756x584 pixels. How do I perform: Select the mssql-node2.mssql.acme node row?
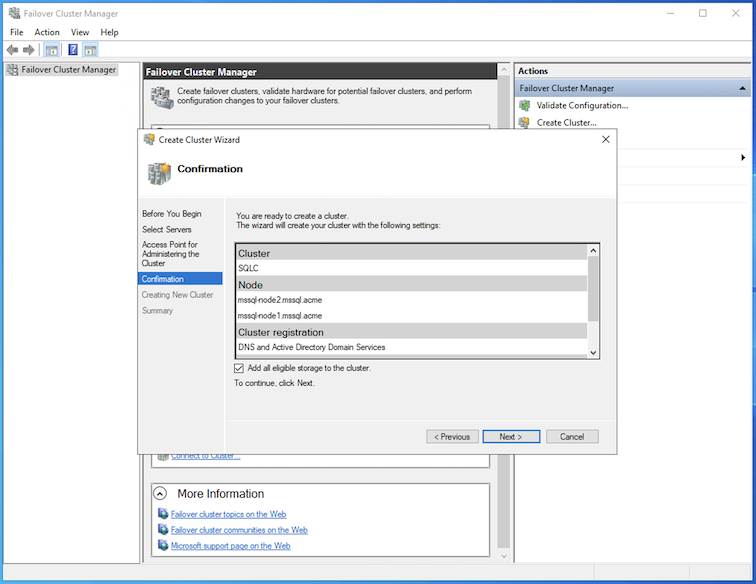pos(412,300)
